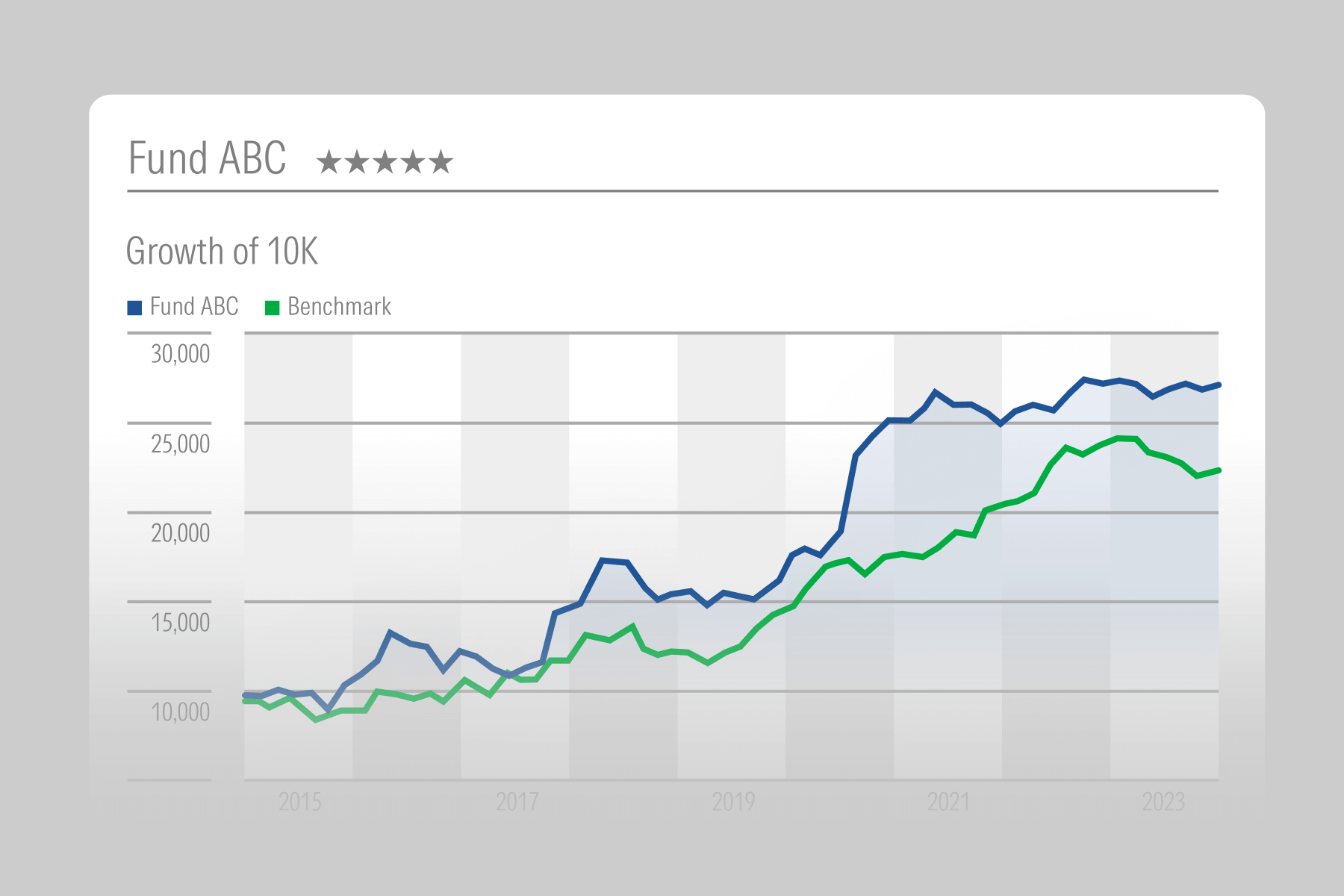Click the green Benchmark legend swatch

tap(273, 308)
